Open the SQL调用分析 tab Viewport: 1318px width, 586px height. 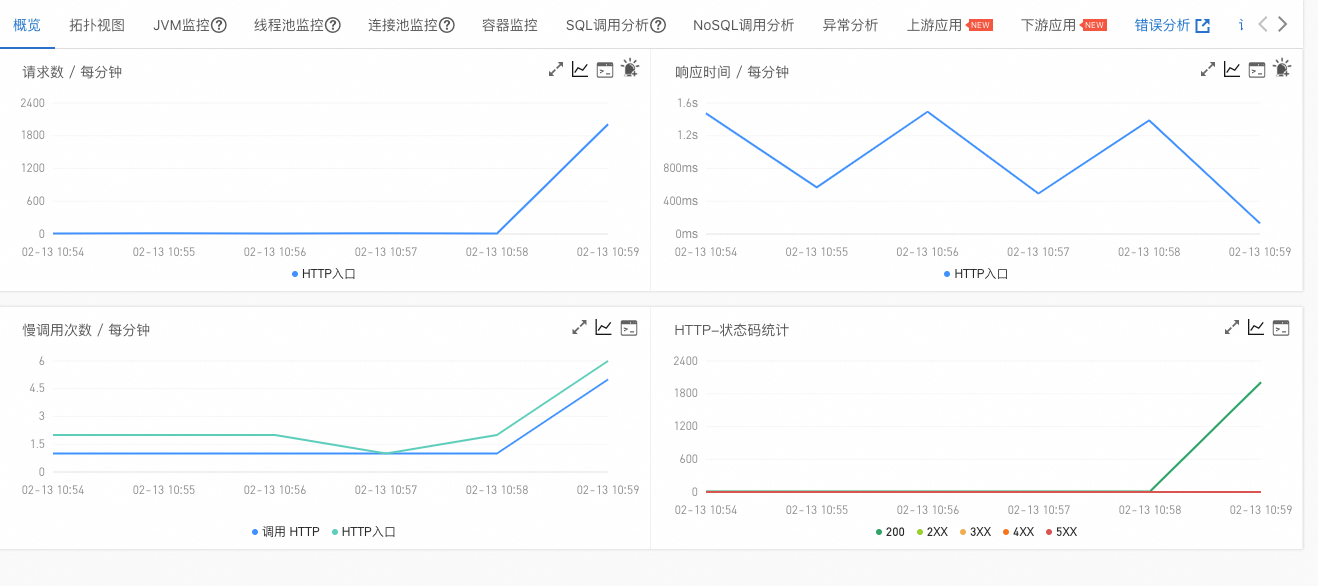point(607,25)
